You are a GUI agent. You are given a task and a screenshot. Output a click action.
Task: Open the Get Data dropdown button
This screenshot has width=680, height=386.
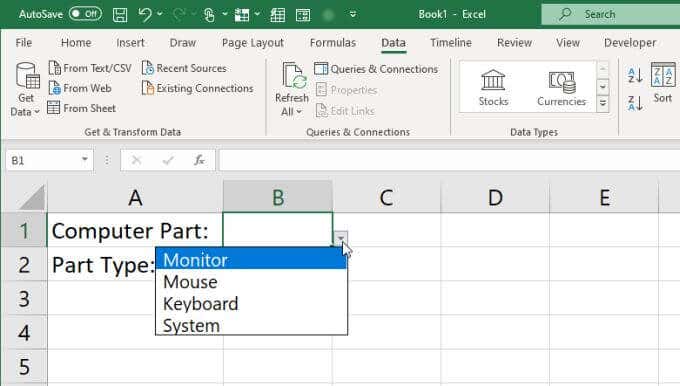(x=26, y=89)
